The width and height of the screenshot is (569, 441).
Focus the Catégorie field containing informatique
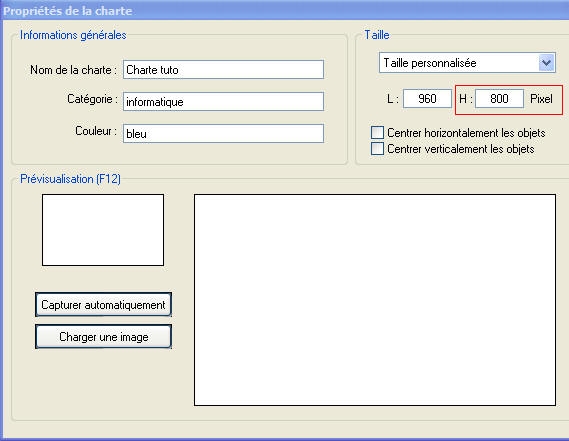click(x=223, y=101)
